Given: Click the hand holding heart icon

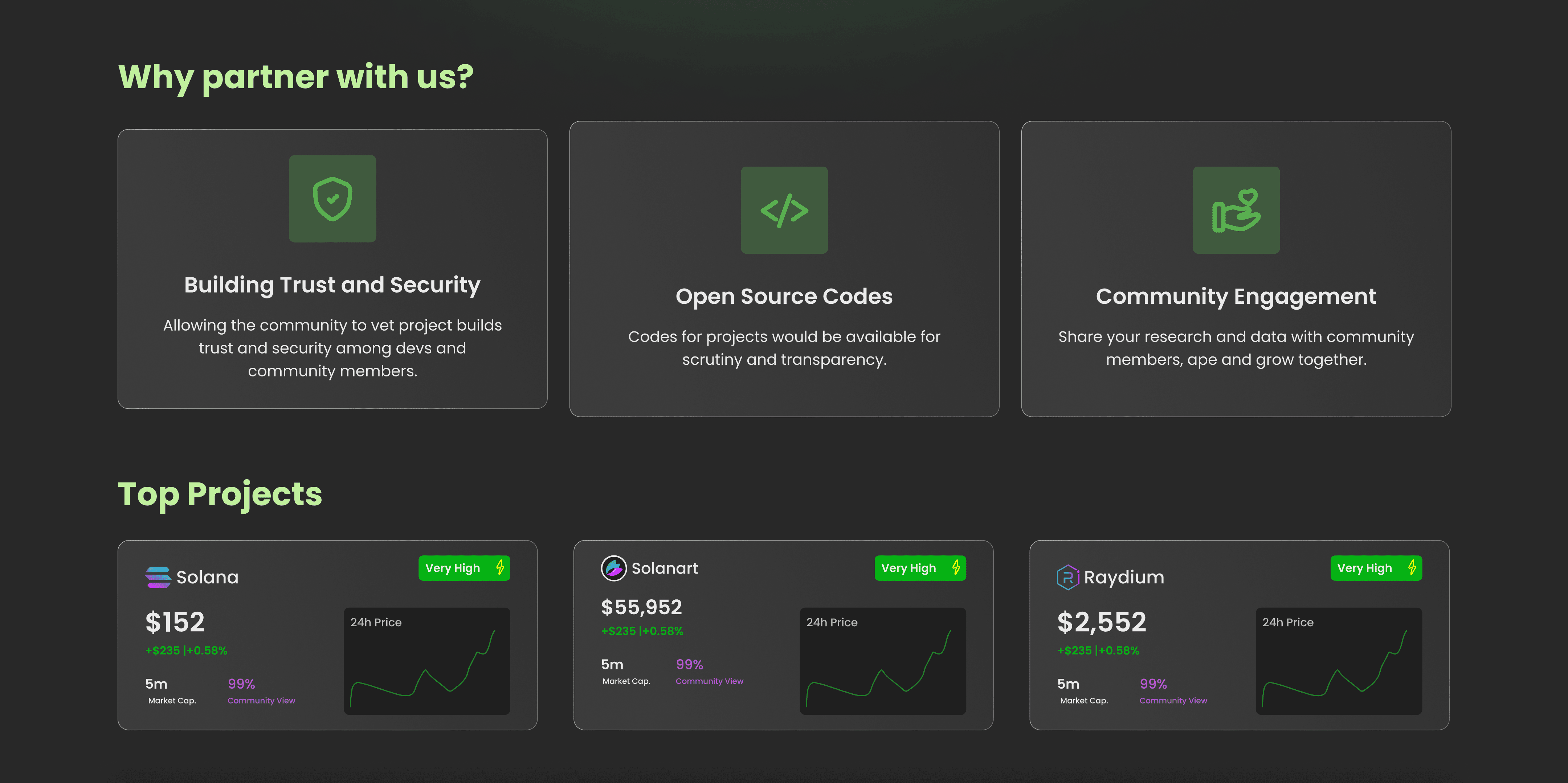Looking at the screenshot, I should (x=1236, y=210).
